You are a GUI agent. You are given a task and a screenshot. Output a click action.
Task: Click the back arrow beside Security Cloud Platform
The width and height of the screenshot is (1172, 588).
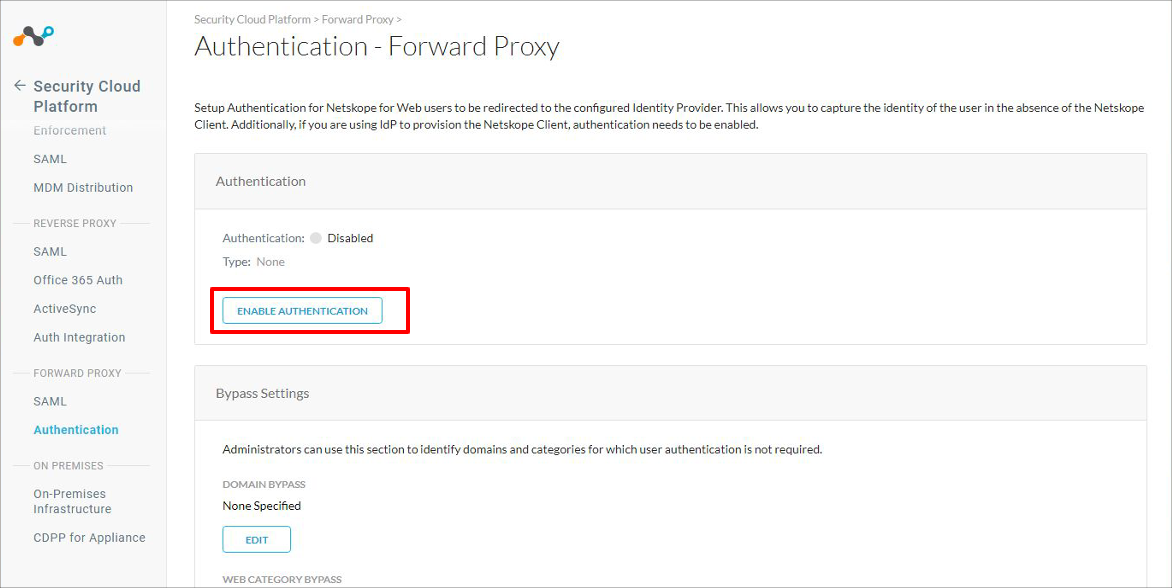(20, 86)
